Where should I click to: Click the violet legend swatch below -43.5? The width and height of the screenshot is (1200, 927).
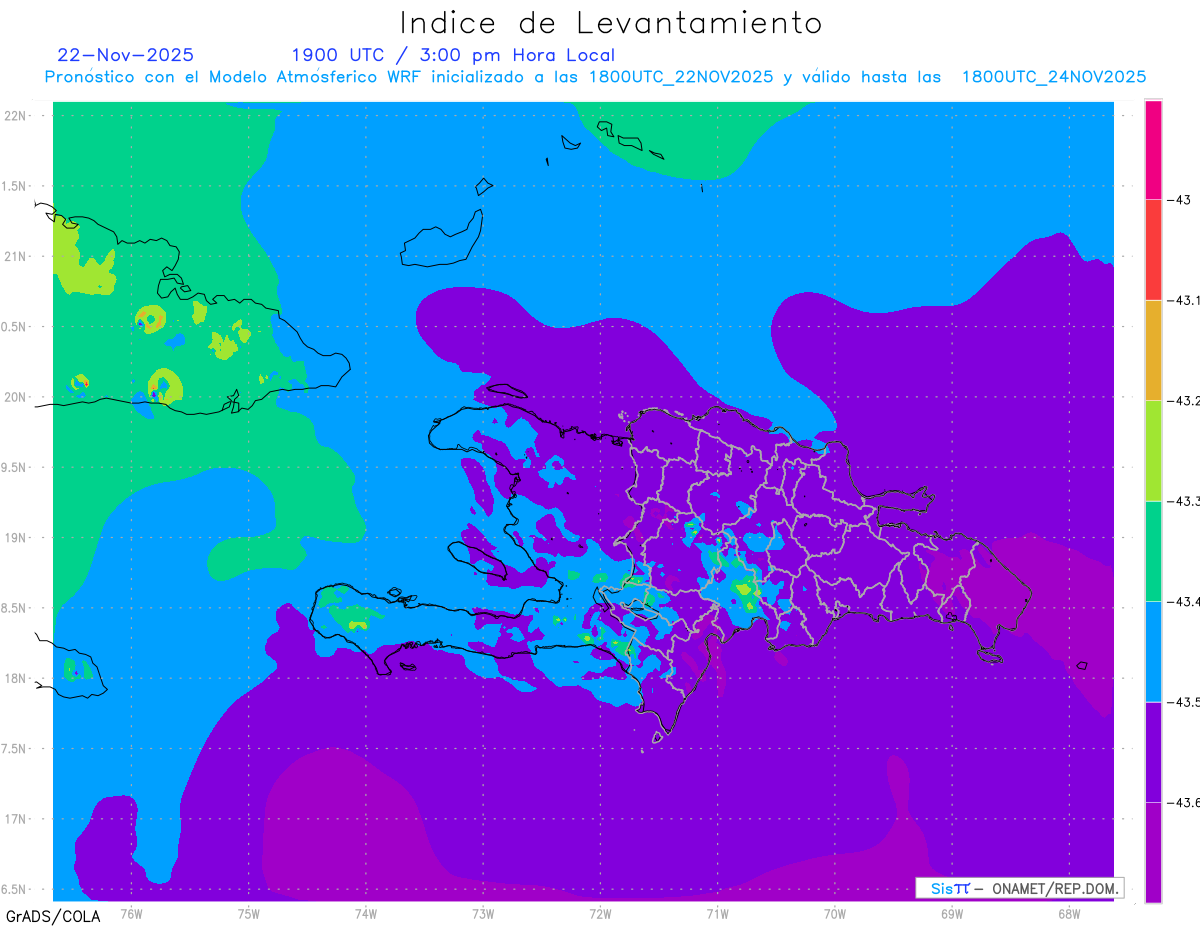click(1153, 752)
